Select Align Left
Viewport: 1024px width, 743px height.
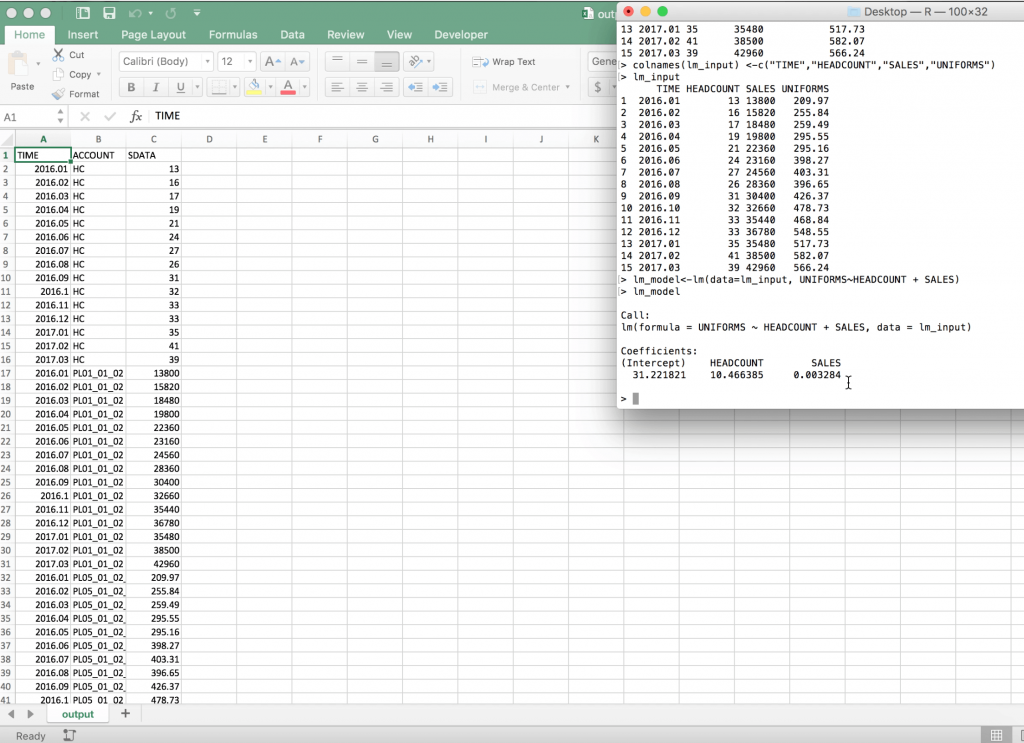(337, 87)
